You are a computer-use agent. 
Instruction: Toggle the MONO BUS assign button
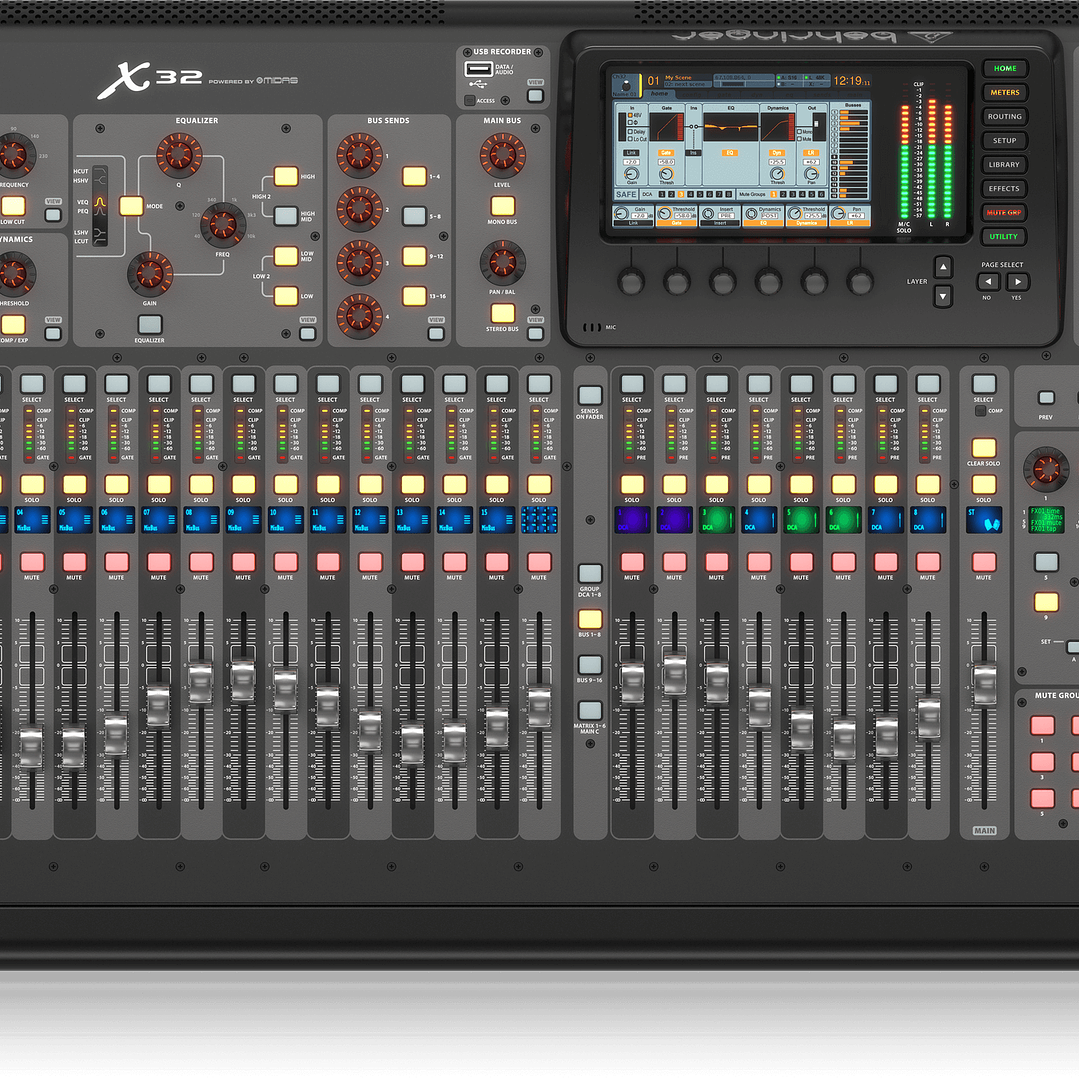coord(502,206)
